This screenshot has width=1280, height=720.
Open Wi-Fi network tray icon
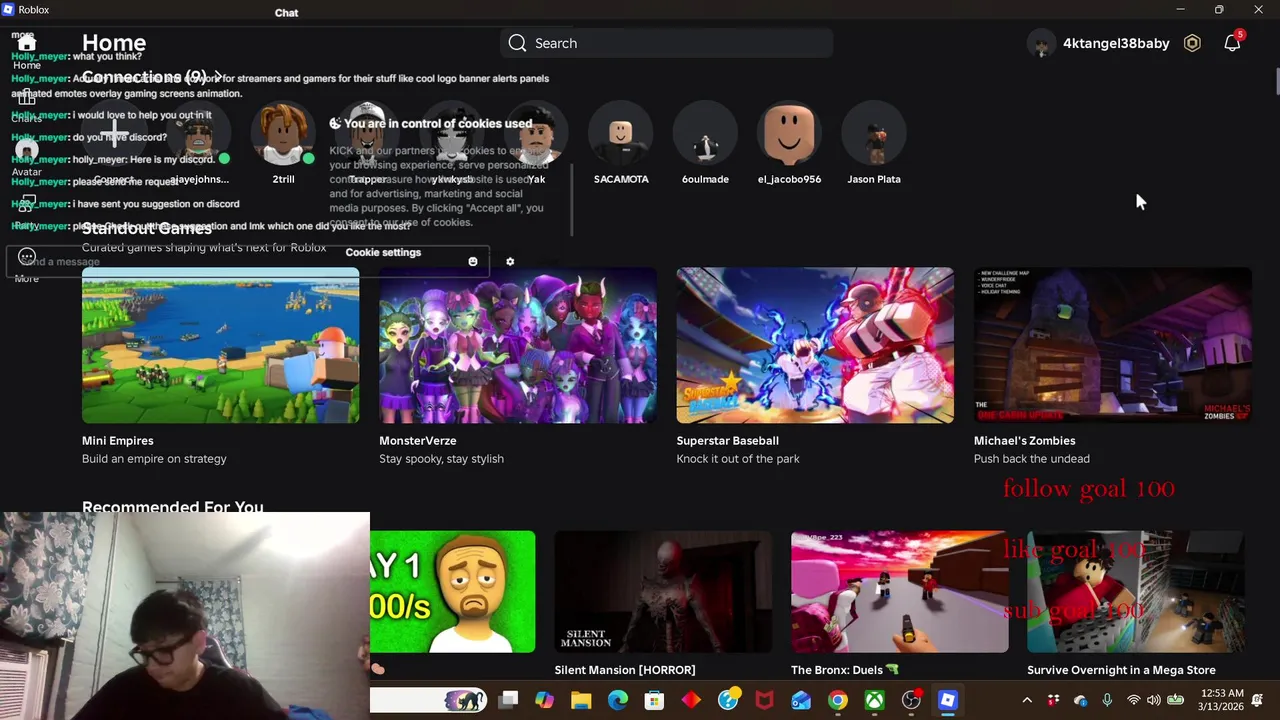tap(1133, 700)
